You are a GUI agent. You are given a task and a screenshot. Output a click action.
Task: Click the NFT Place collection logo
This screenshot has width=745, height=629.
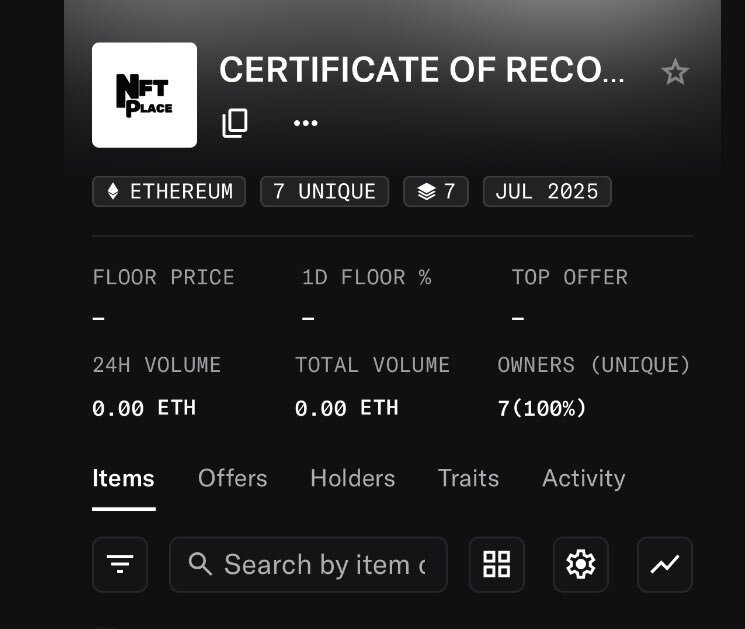(x=144, y=95)
